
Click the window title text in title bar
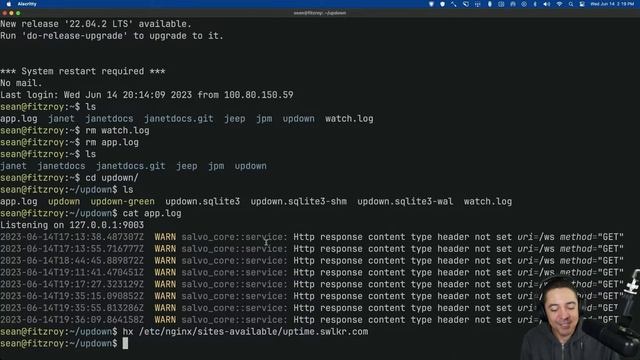point(320,13)
